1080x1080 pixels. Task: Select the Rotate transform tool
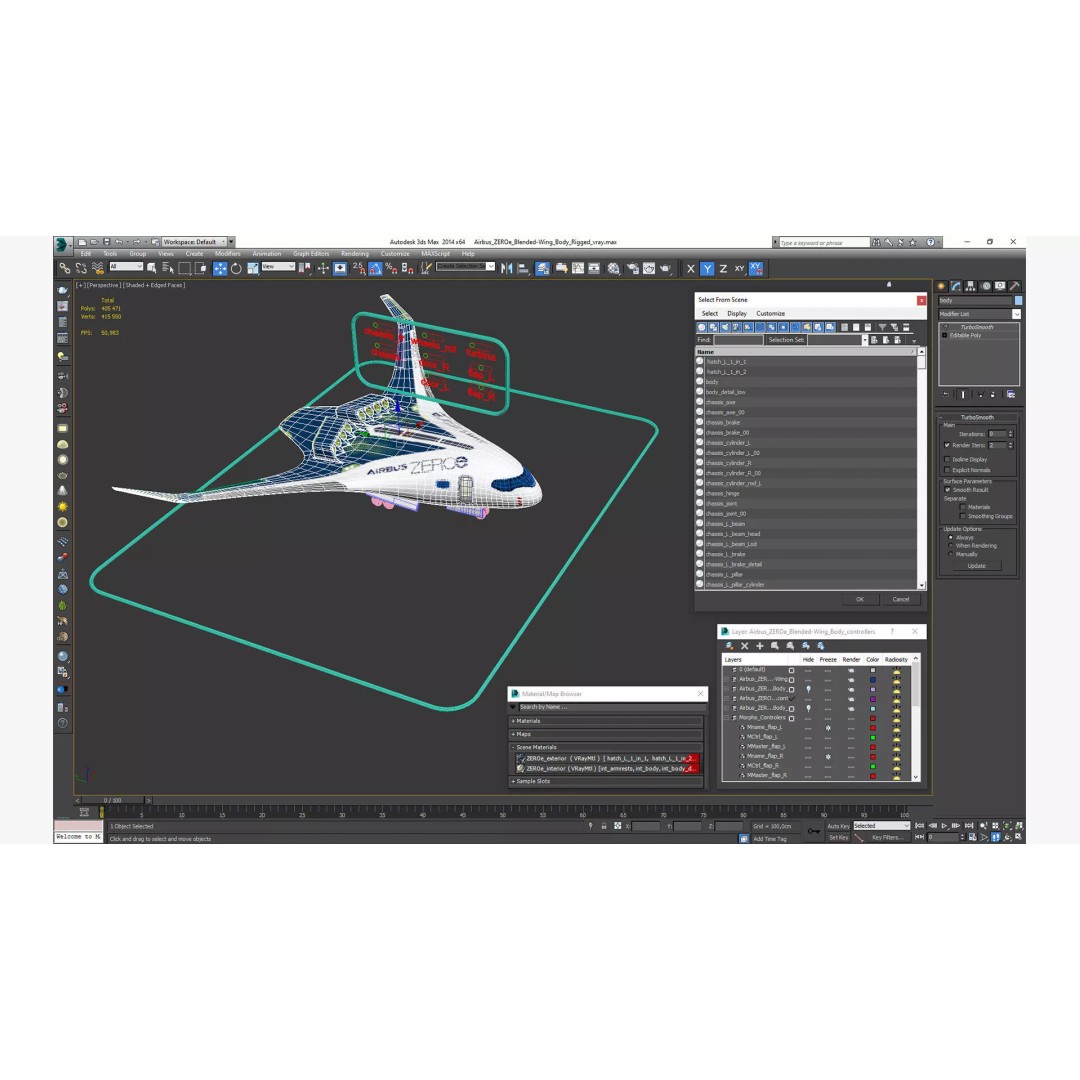click(x=236, y=269)
